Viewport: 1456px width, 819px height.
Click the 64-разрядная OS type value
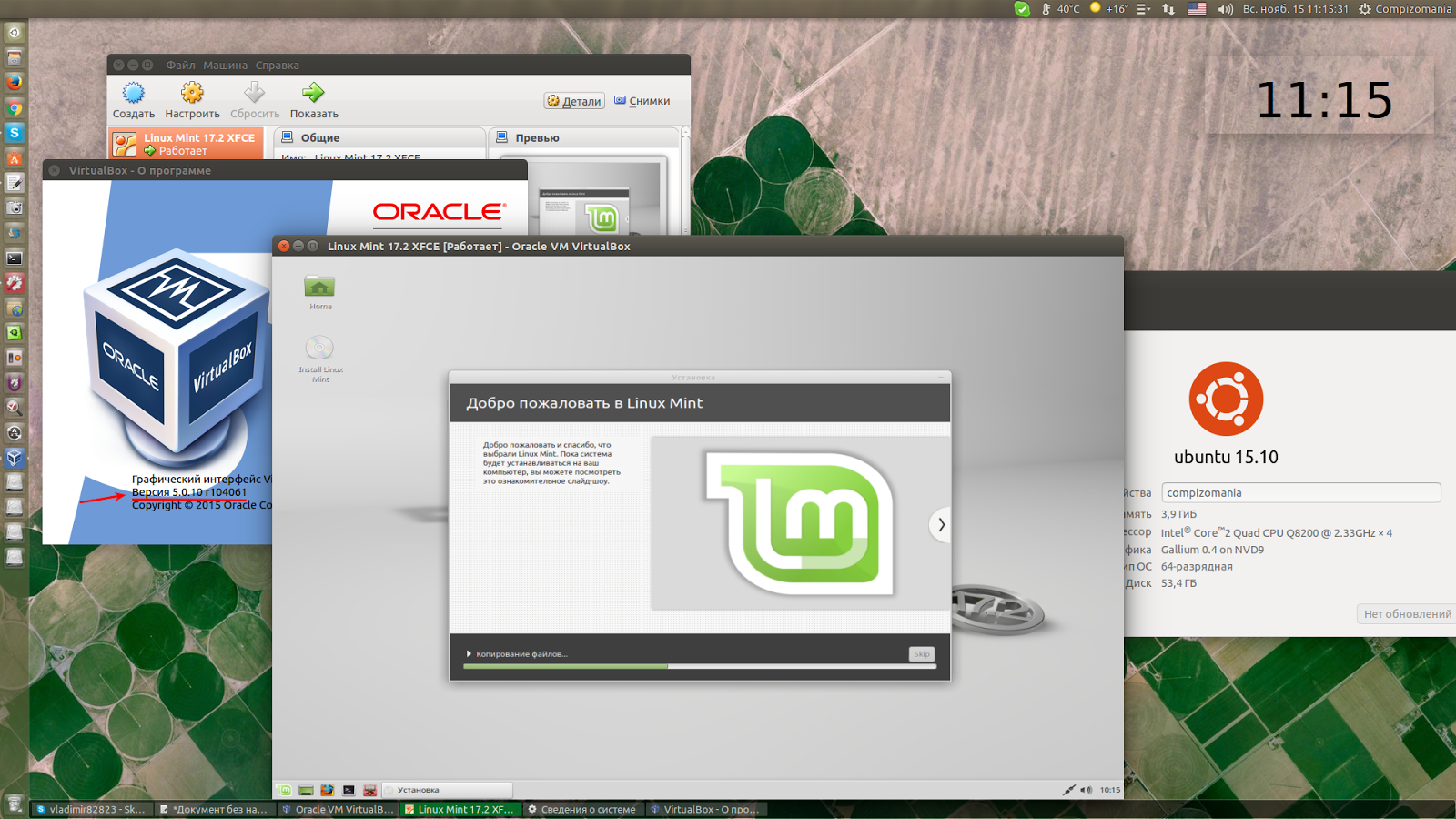[x=1197, y=567]
